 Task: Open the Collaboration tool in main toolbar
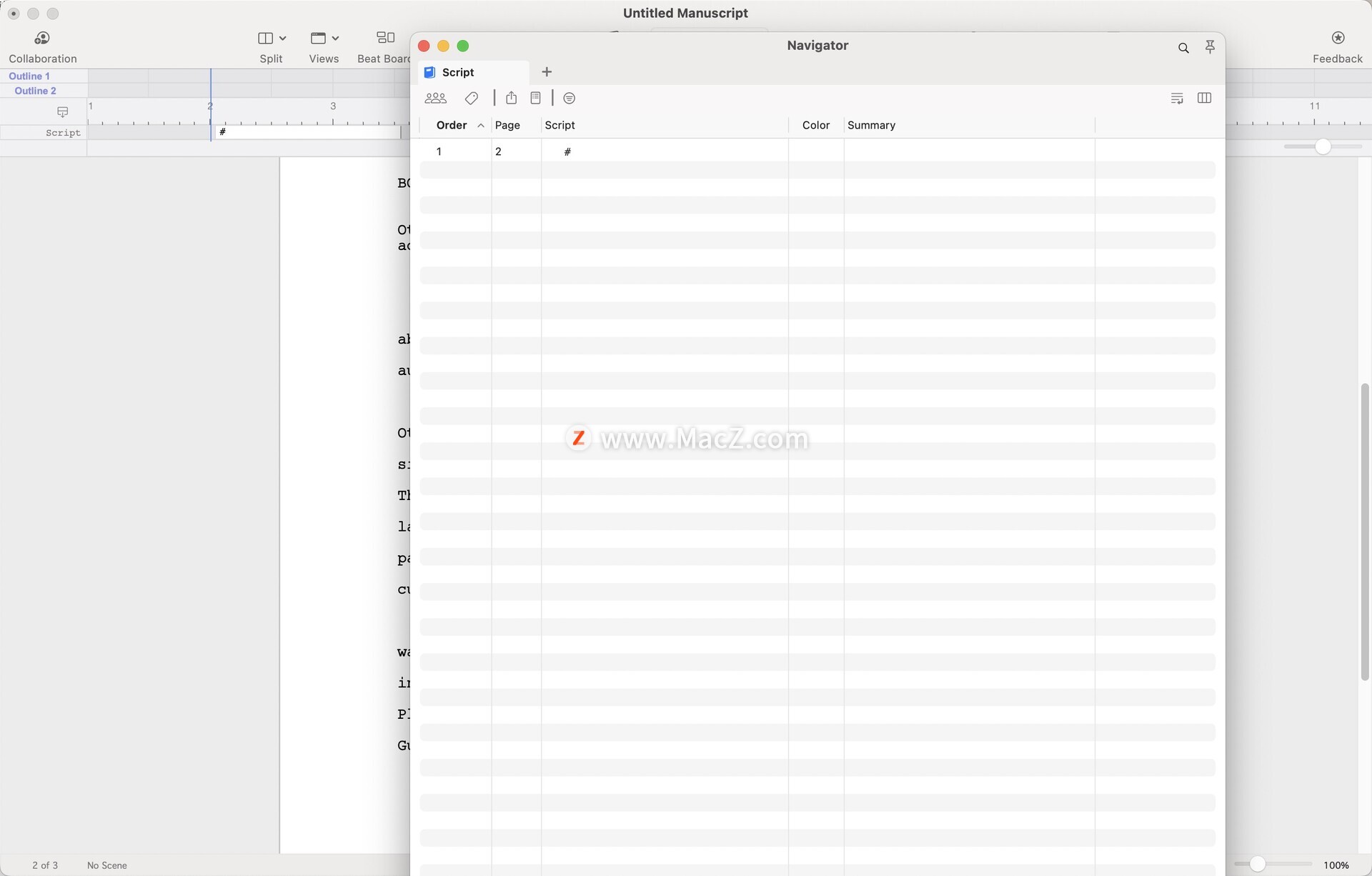pos(42,46)
